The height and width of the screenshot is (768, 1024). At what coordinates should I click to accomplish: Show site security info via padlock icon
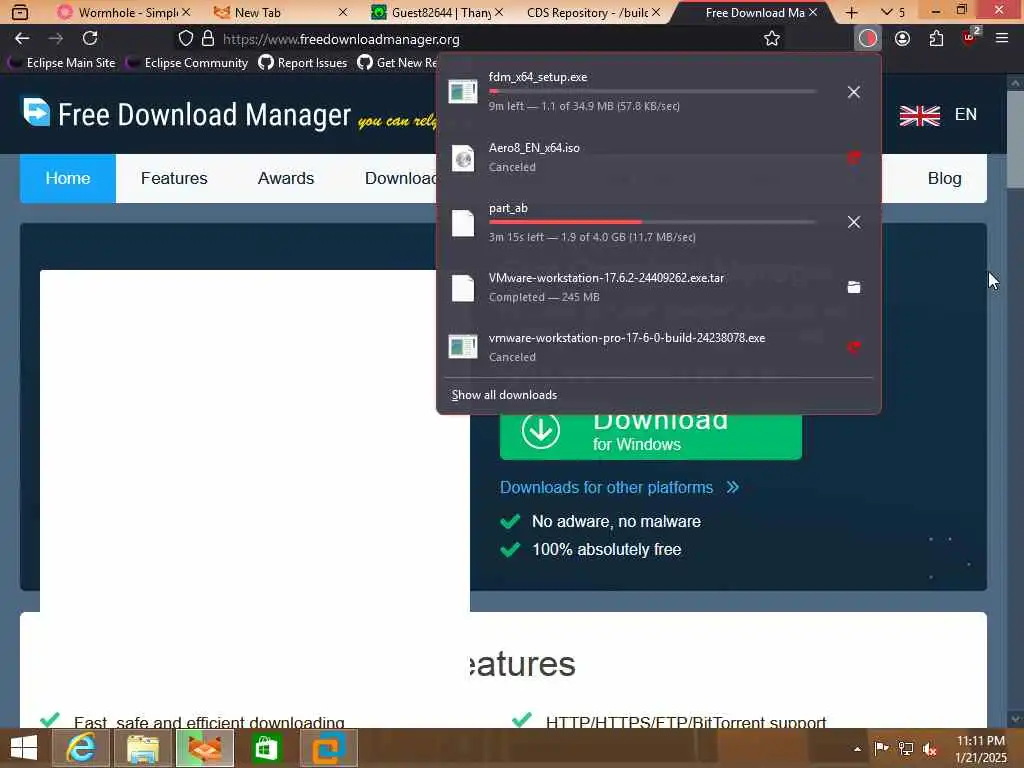click(x=208, y=39)
